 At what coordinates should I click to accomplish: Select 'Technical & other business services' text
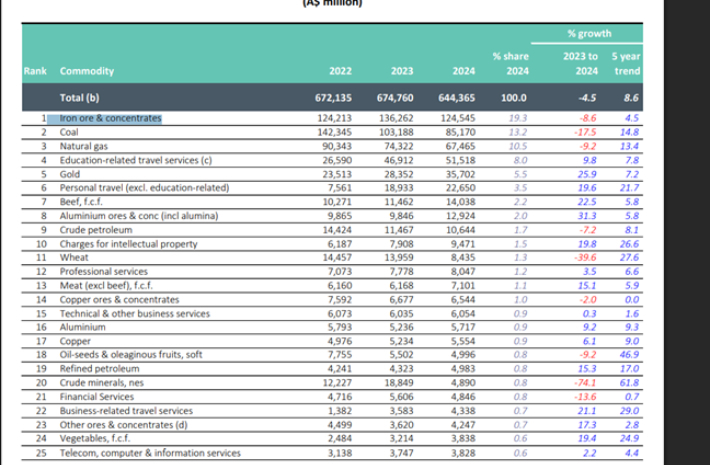coord(135,314)
